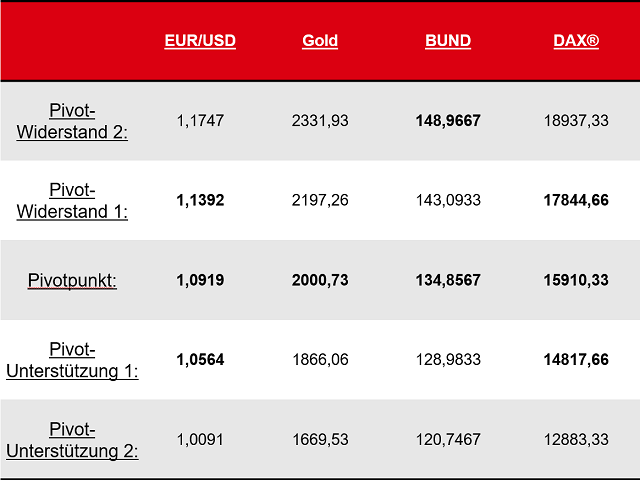
Task: Click bold BUND value 148,9667
Action: click(x=448, y=121)
